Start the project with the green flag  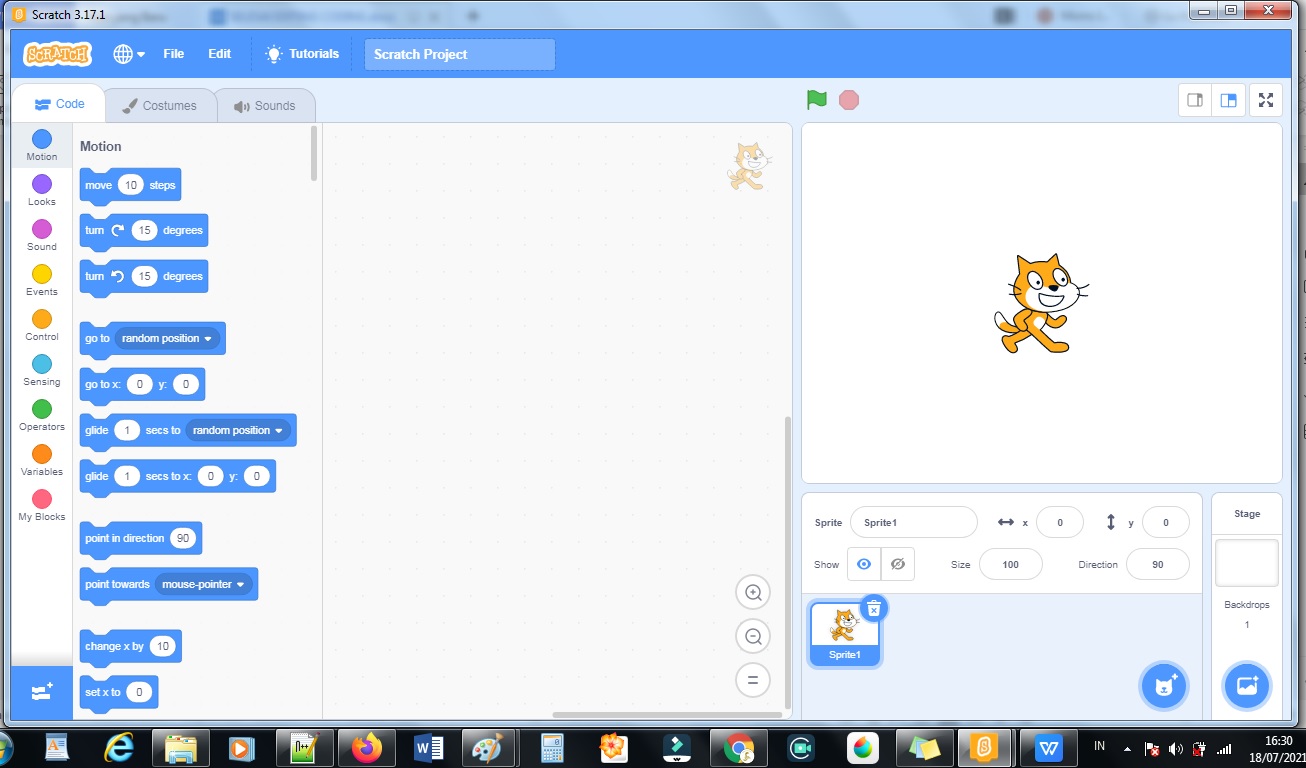[x=816, y=99]
